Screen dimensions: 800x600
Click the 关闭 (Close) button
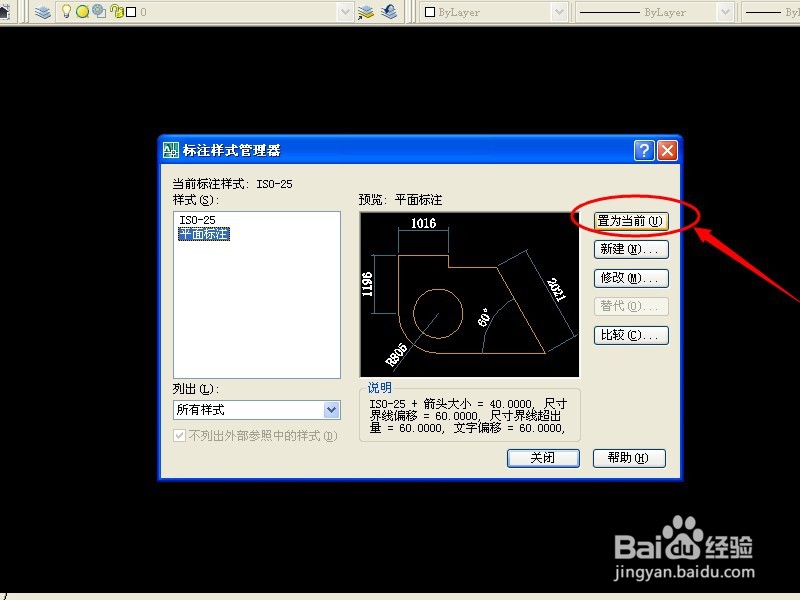[x=543, y=458]
